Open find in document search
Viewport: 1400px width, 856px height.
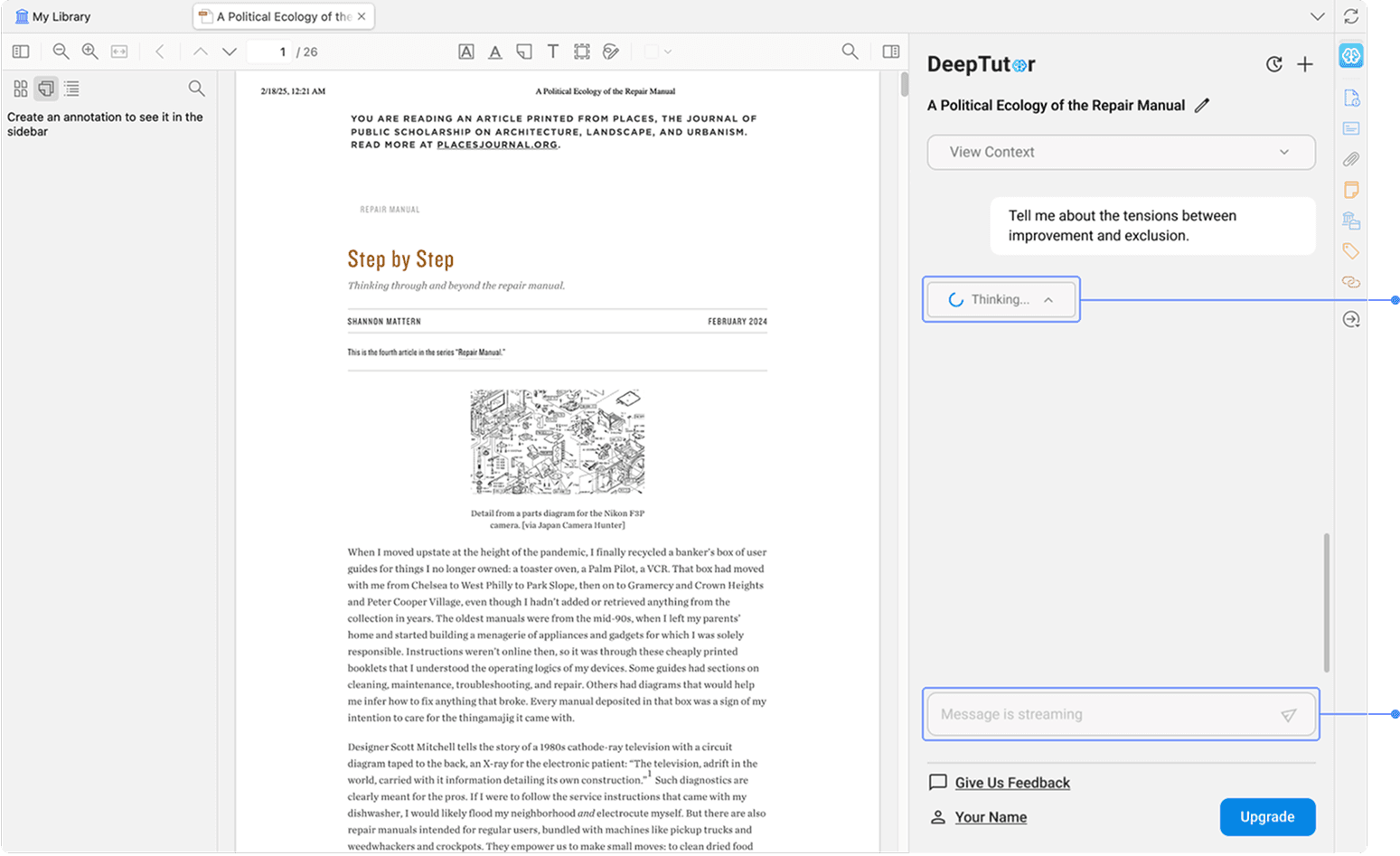click(850, 52)
